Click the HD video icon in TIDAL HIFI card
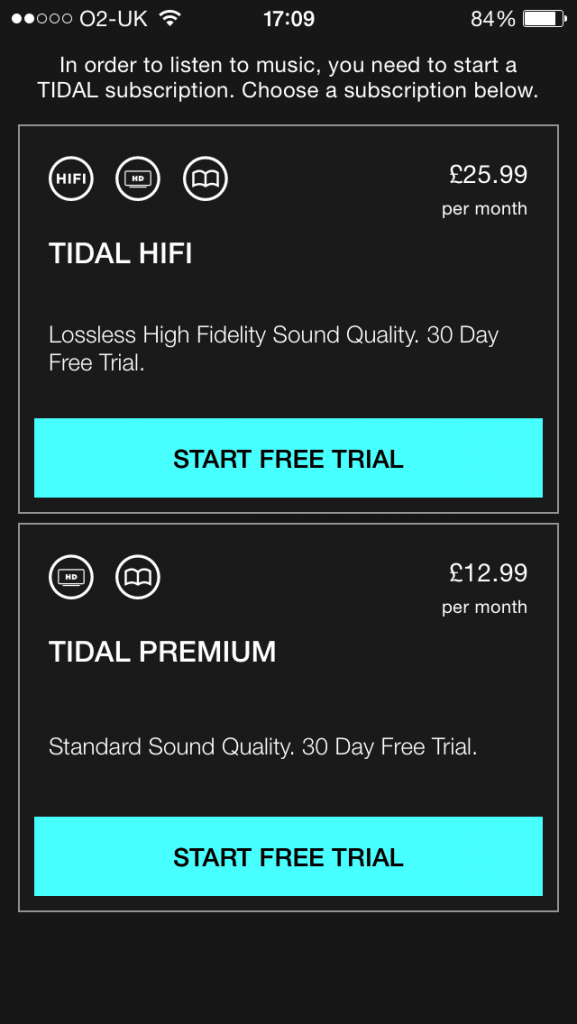 click(x=138, y=179)
